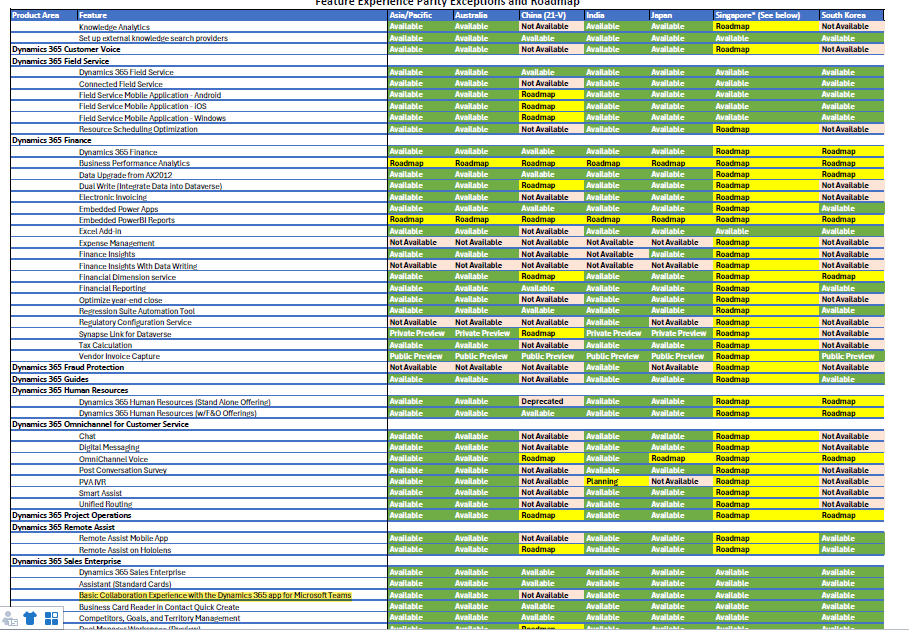Click Set up external knowledge search providers

point(153,38)
